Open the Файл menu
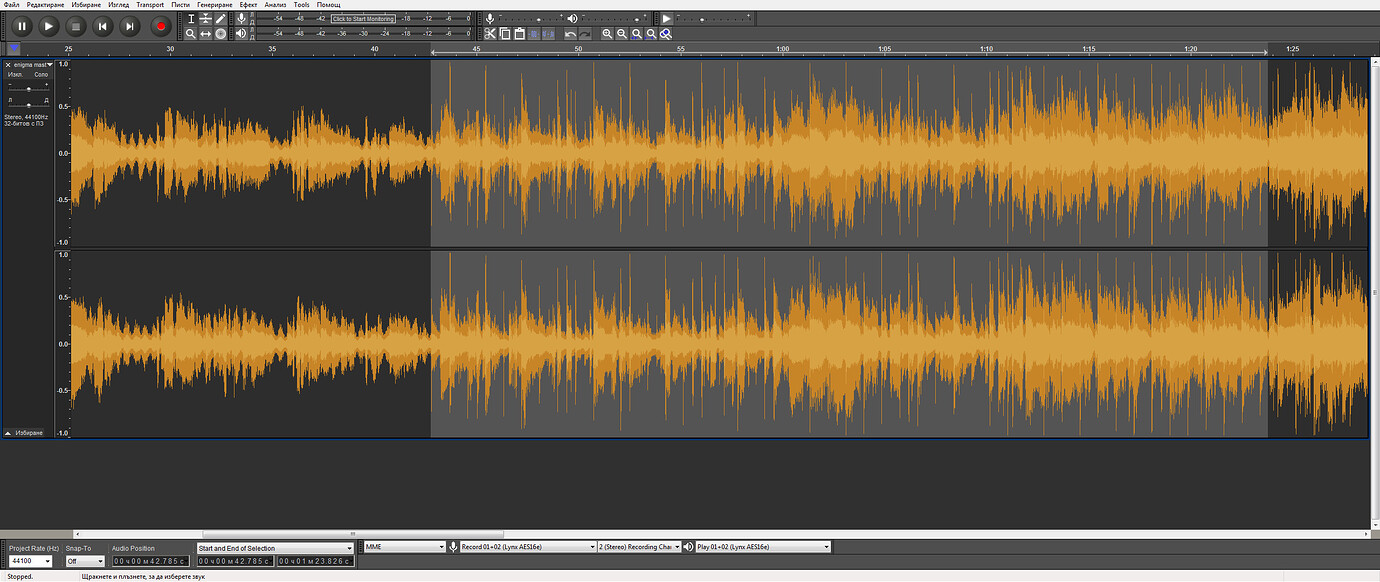Viewport: 1380px width, 582px height. [11, 4]
